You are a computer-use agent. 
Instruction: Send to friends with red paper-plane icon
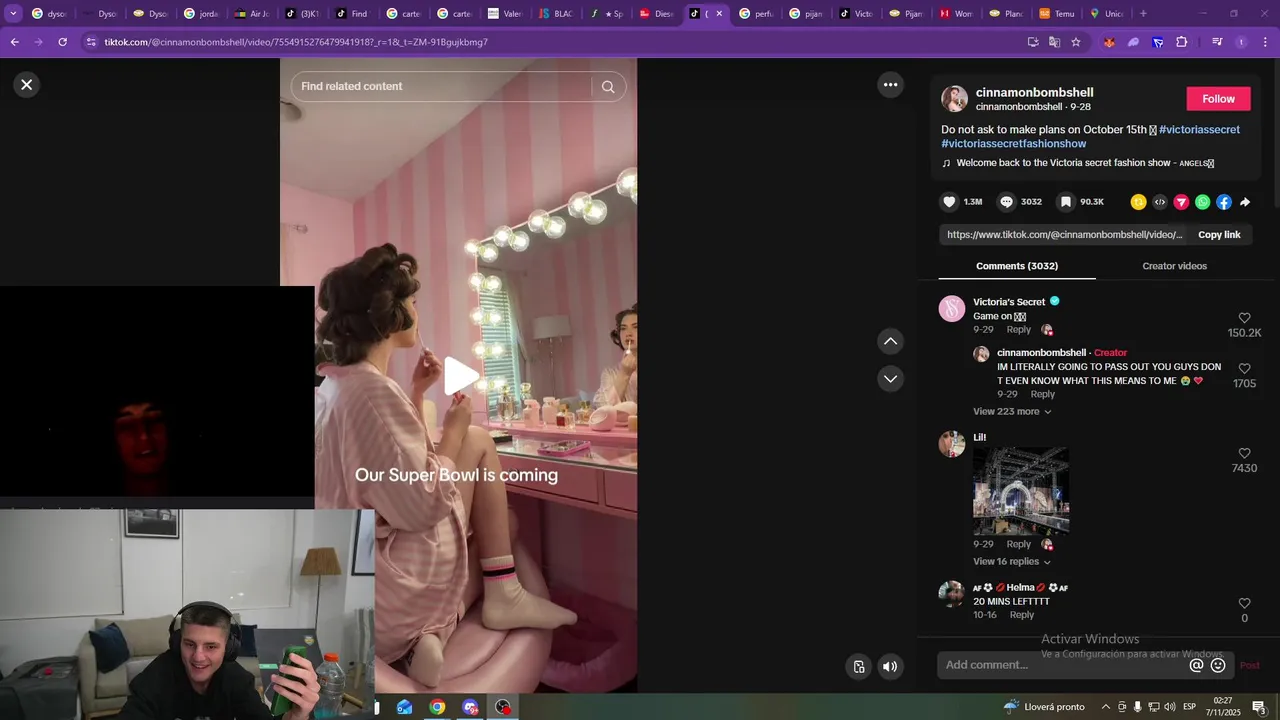[1181, 202]
